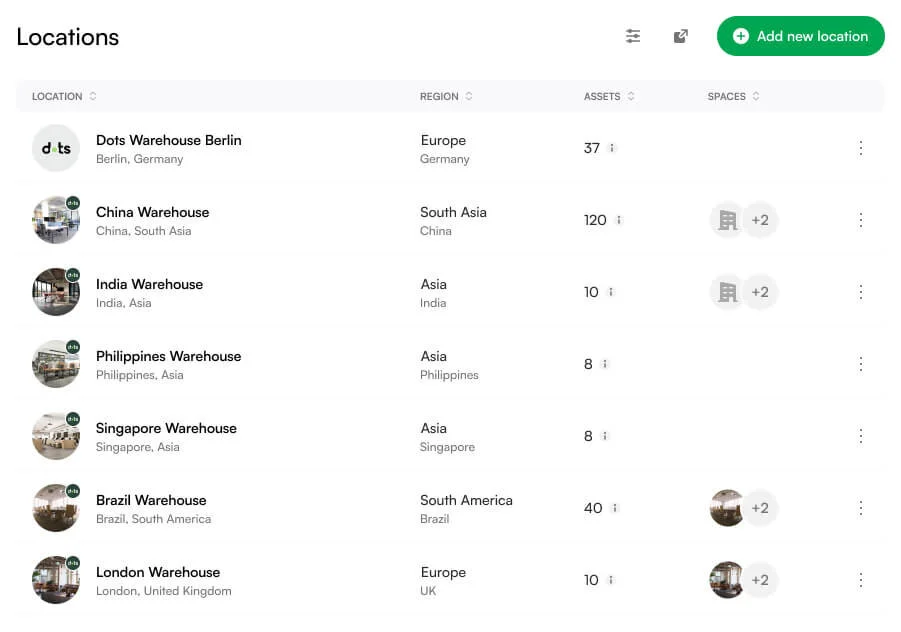This screenshot has height=632, width=901.
Task: Open more options for Brazil Warehouse
Action: point(860,508)
